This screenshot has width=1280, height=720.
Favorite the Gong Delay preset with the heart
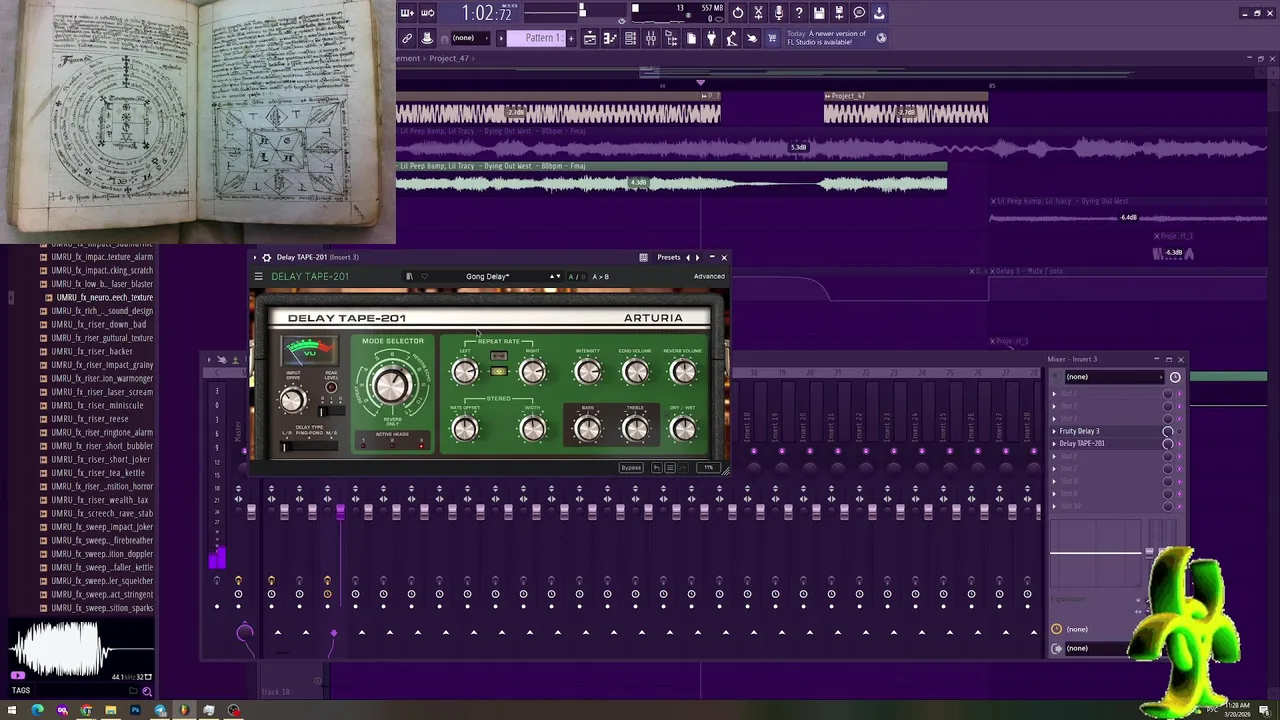(x=424, y=276)
